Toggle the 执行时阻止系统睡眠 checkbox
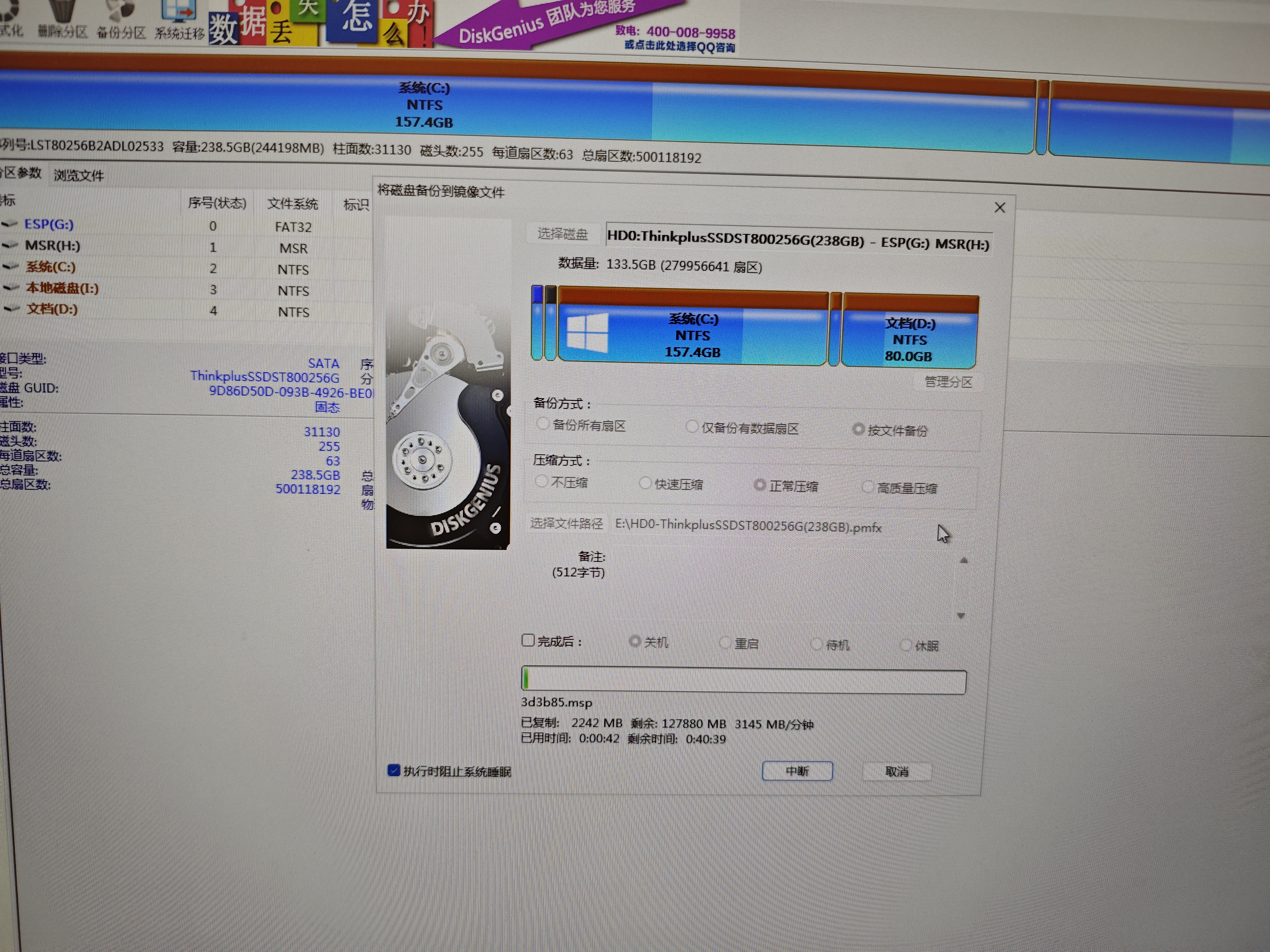Image resolution: width=1270 pixels, height=952 pixels. [x=393, y=770]
